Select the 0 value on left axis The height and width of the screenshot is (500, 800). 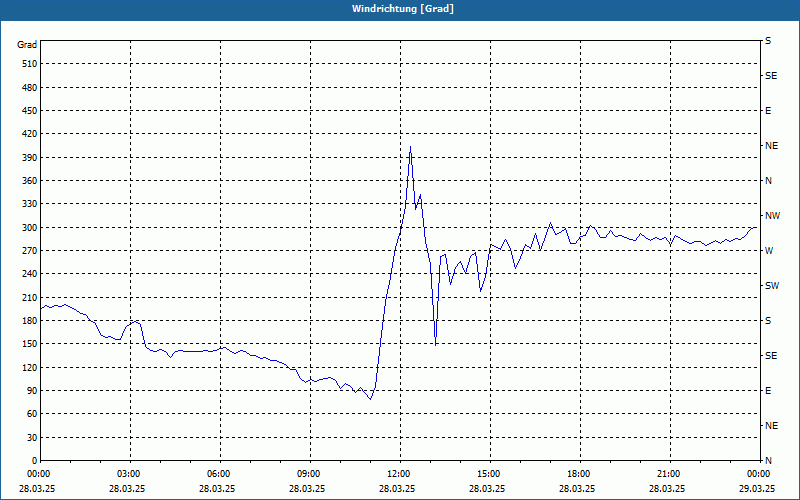point(35,461)
